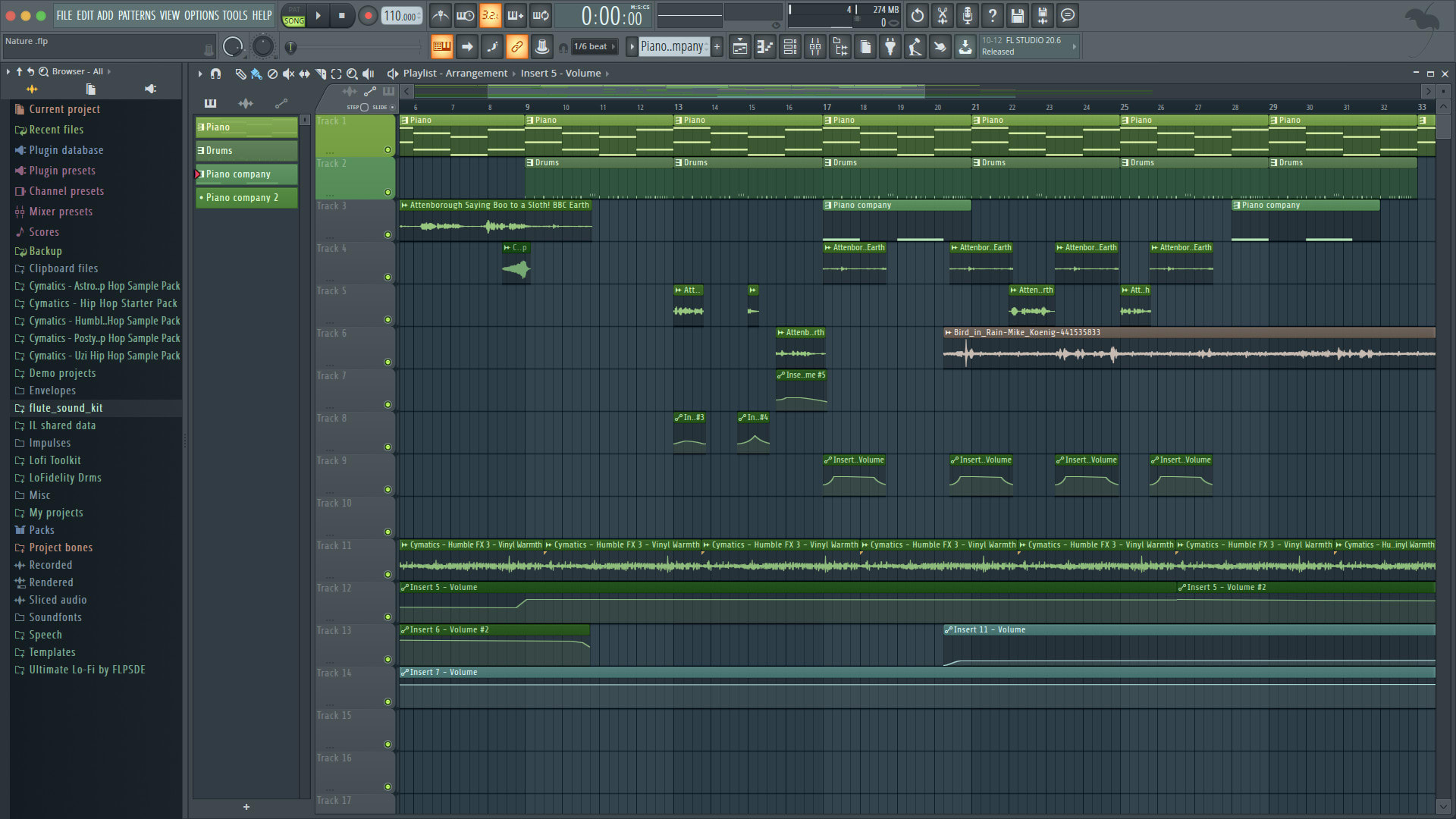Click the Piano..mpany instrument selector dropdown
1456x819 pixels.
[672, 46]
